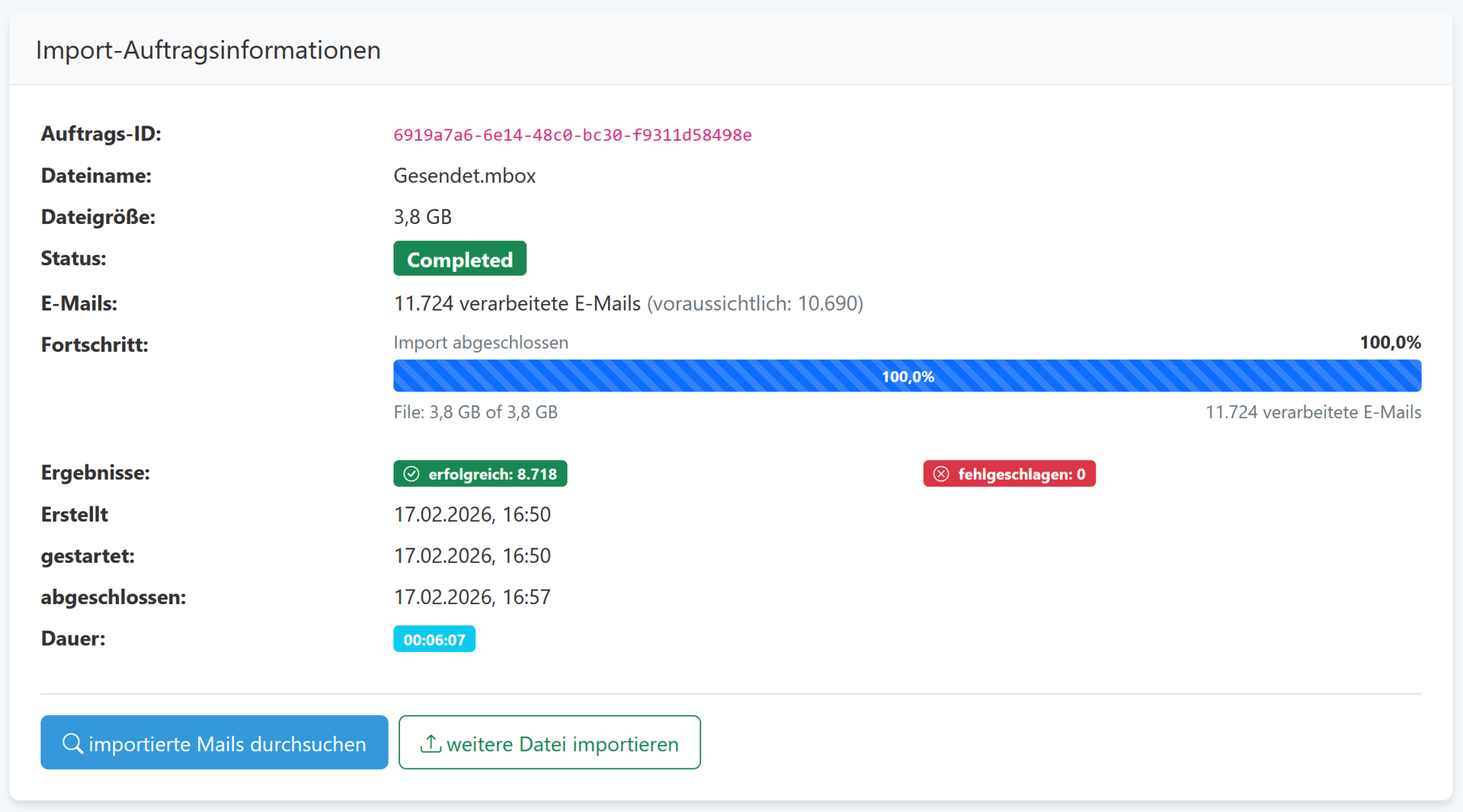This screenshot has height=812, width=1463.
Task: Click the gestartet: label
Action: (88, 556)
